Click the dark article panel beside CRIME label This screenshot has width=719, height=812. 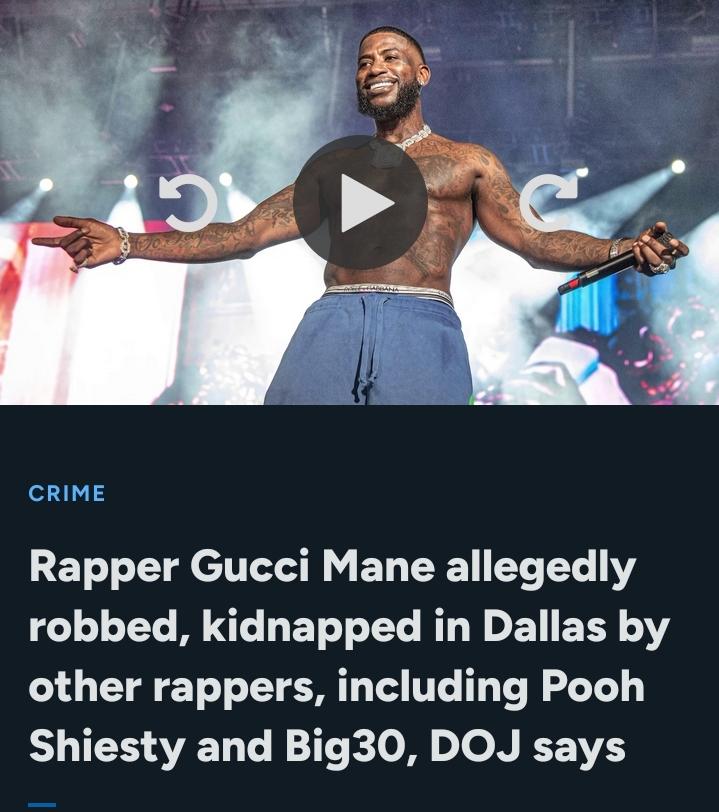[x=409, y=493]
